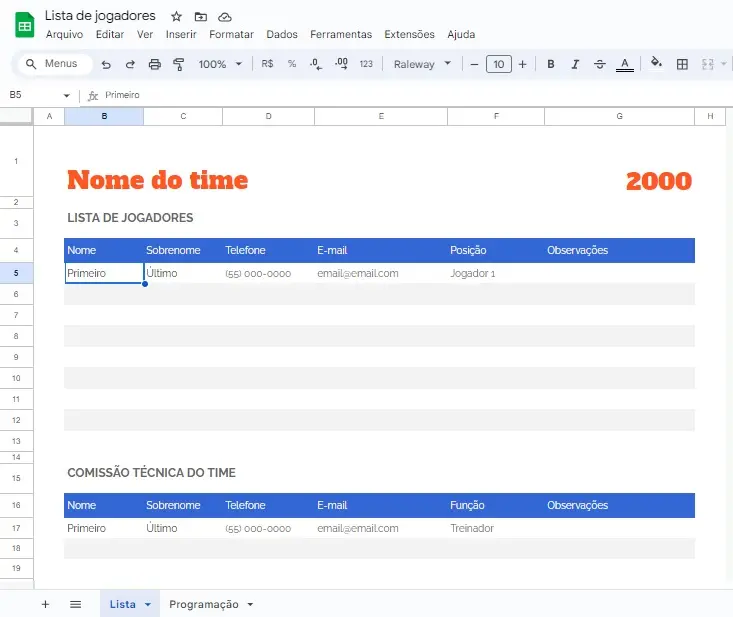
Task: Toggle strikethrough formatting
Action: pyautogui.click(x=600, y=65)
